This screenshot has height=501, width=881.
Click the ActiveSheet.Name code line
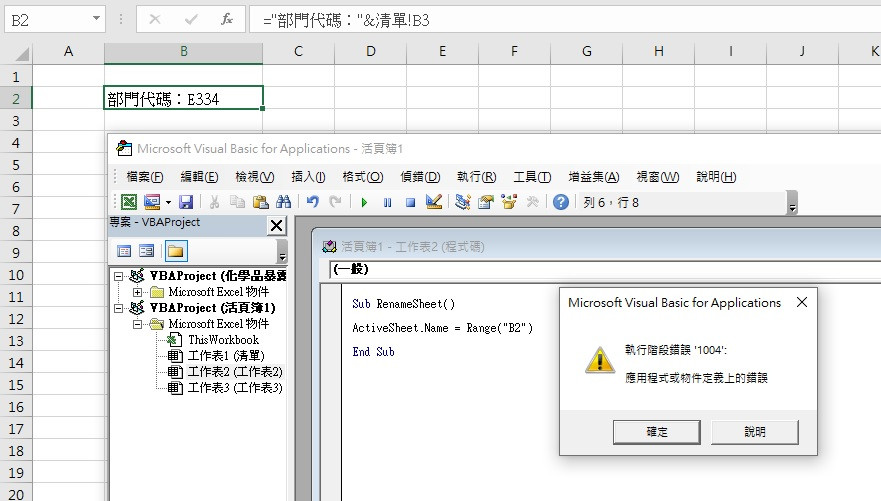coord(442,328)
